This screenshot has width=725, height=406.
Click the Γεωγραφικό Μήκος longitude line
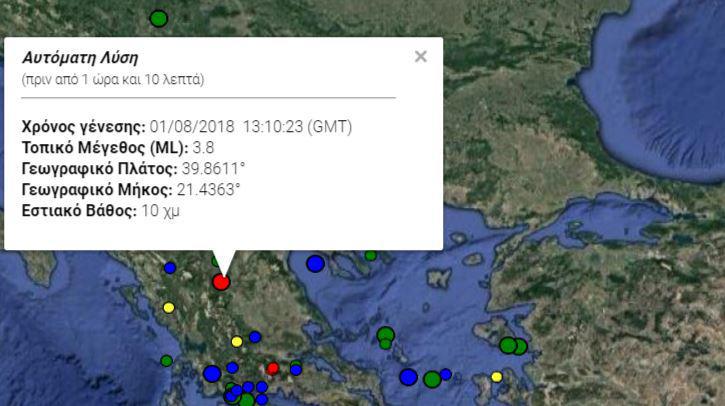pyautogui.click(x=131, y=190)
